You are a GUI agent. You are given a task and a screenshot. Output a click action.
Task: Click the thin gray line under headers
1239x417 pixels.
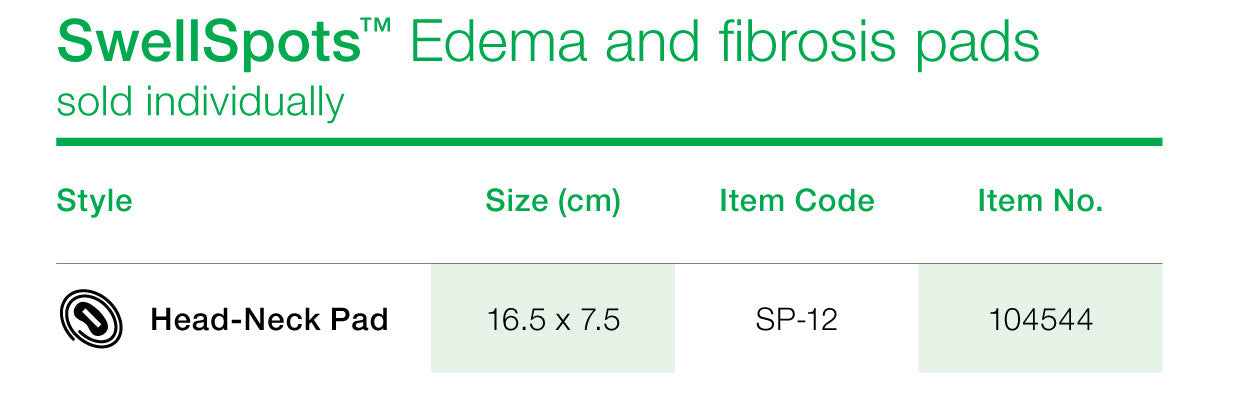pos(609,264)
